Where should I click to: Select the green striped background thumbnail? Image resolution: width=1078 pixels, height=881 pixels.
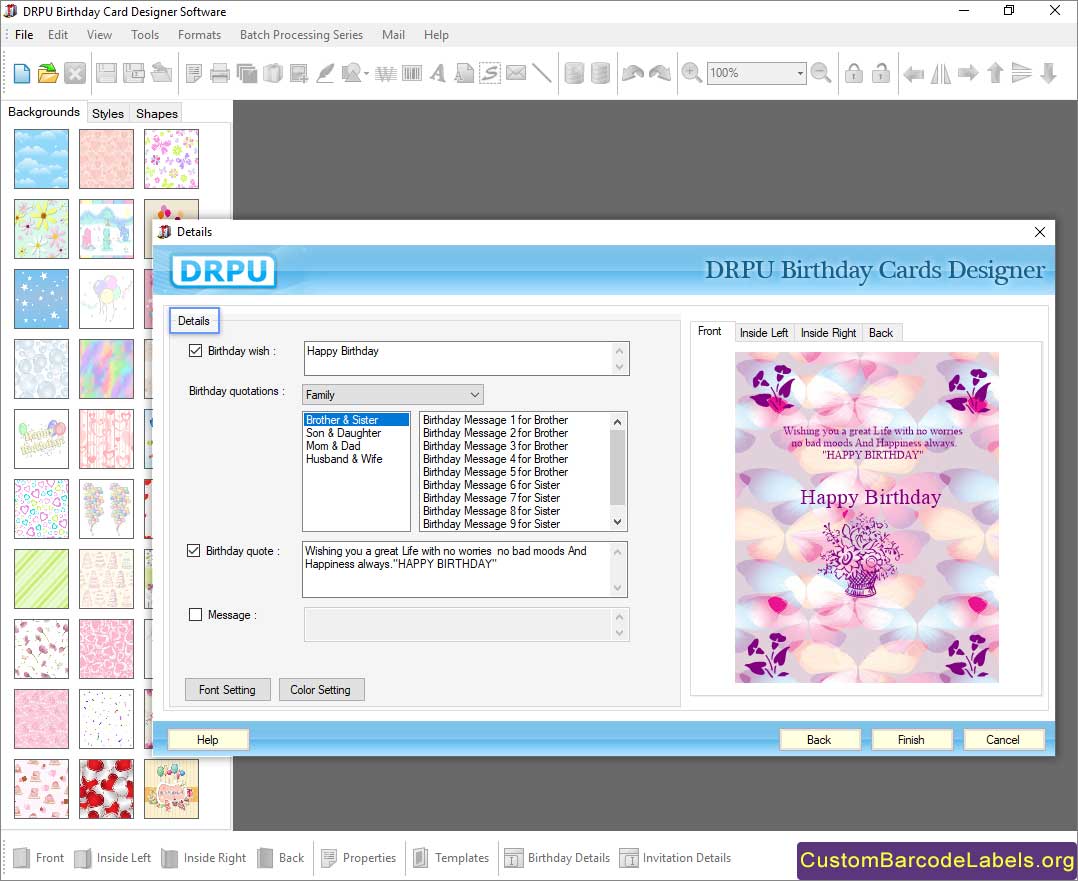tap(41, 579)
